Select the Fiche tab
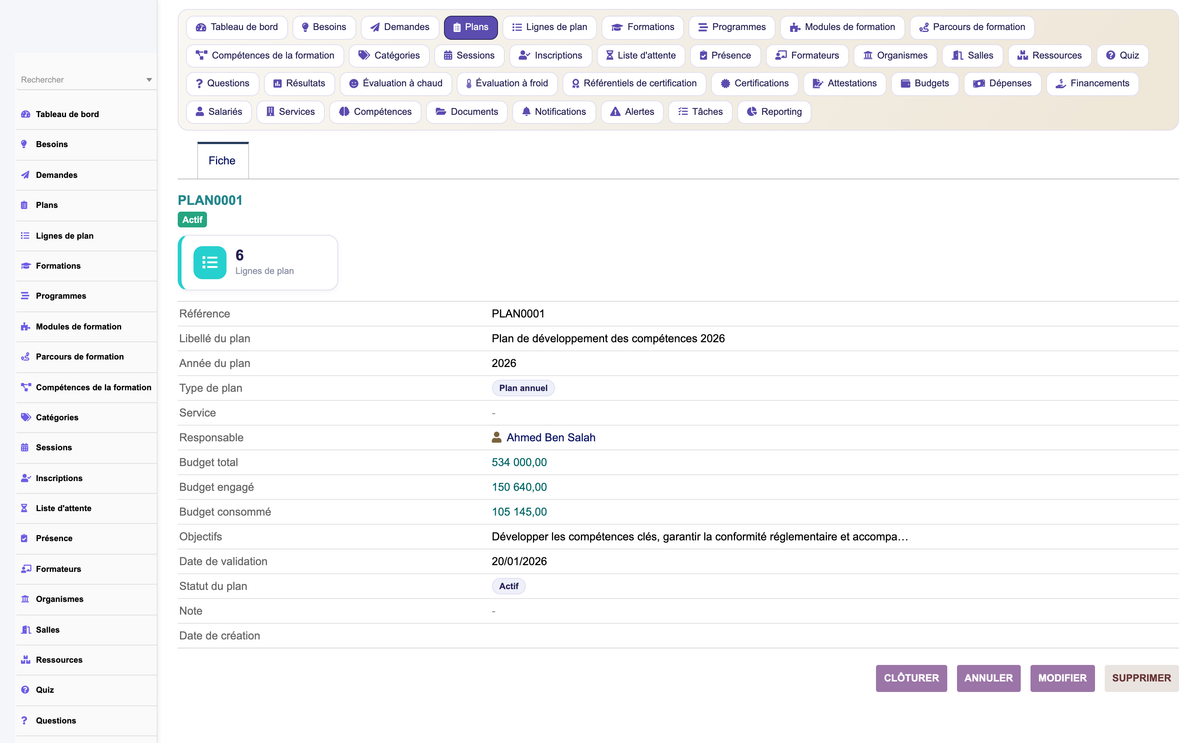The width and height of the screenshot is (1200, 743). [222, 160]
